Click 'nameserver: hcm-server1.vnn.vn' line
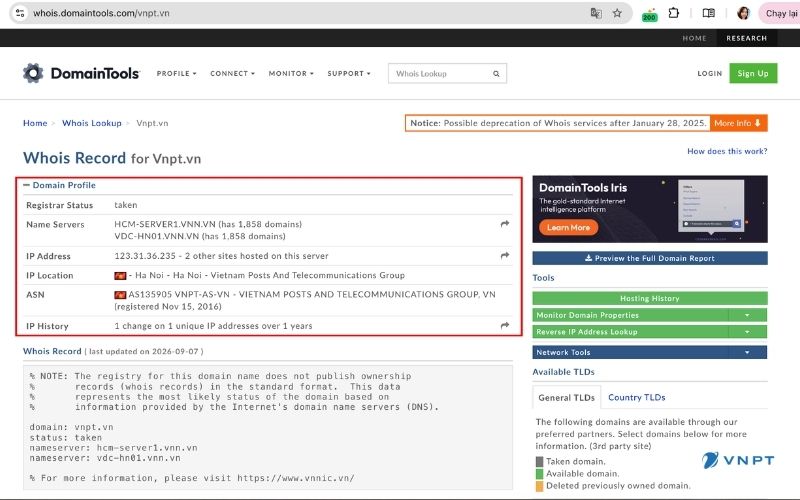The height and width of the screenshot is (500, 800). (x=113, y=447)
